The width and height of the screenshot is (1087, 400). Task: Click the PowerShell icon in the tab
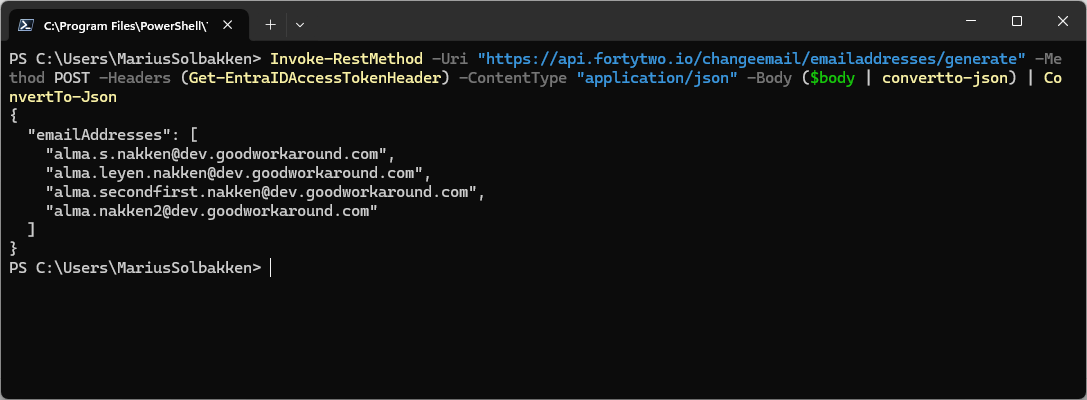pos(25,22)
